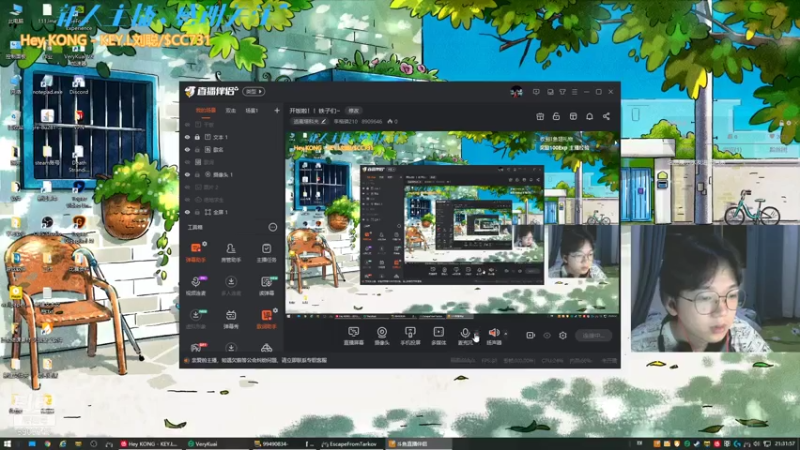Hide the 文本 1 source with its eye icon
Image resolution: width=800 pixels, height=450 pixels.
187,137
